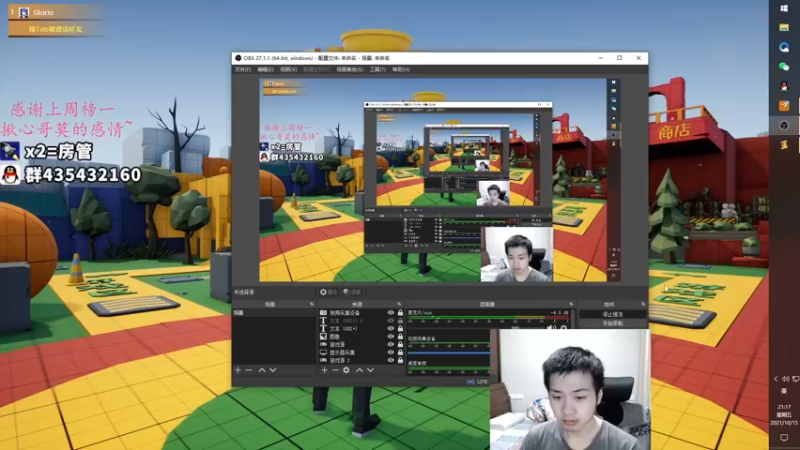Toggle visibility of second text source
Screen dimensions: 800x450
pos(391,329)
